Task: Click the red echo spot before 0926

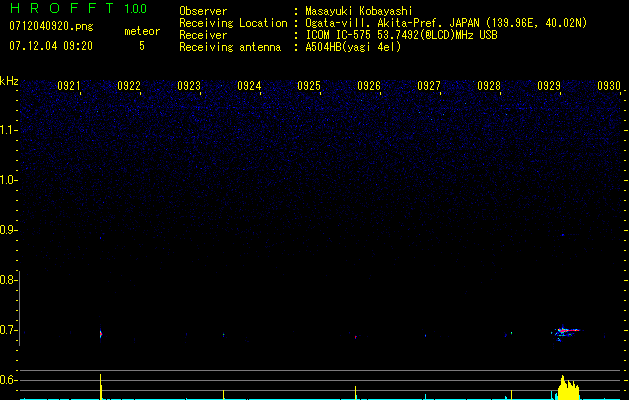Action: [x=355, y=337]
